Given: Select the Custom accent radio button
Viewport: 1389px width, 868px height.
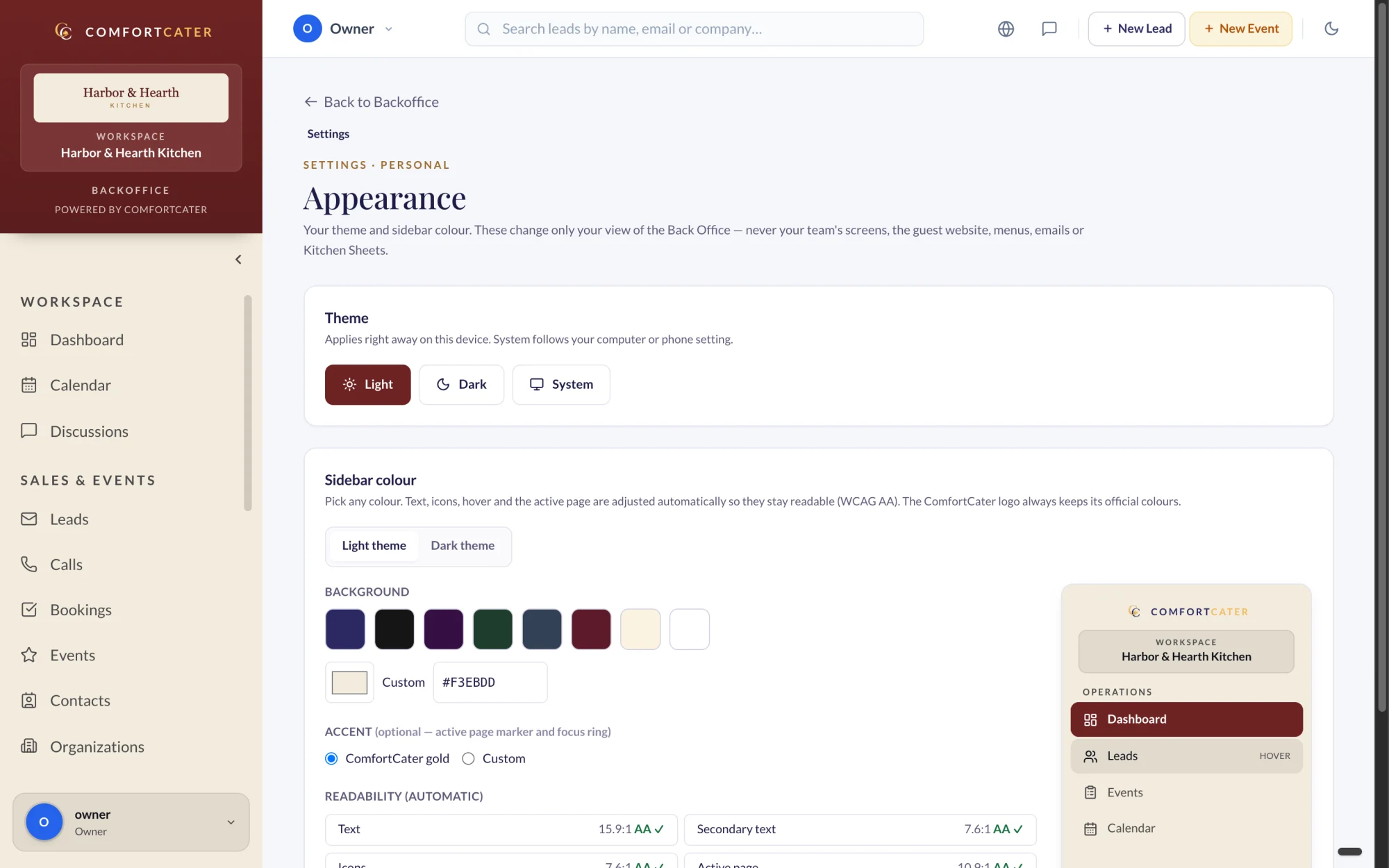Looking at the screenshot, I should coord(468,758).
